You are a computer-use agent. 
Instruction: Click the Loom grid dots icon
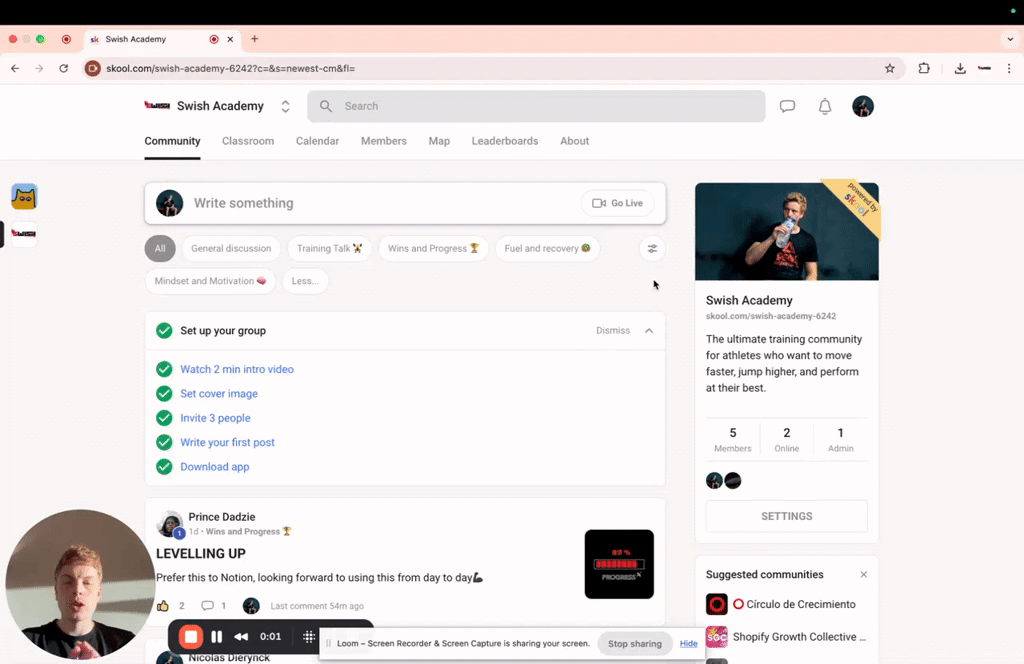309,637
